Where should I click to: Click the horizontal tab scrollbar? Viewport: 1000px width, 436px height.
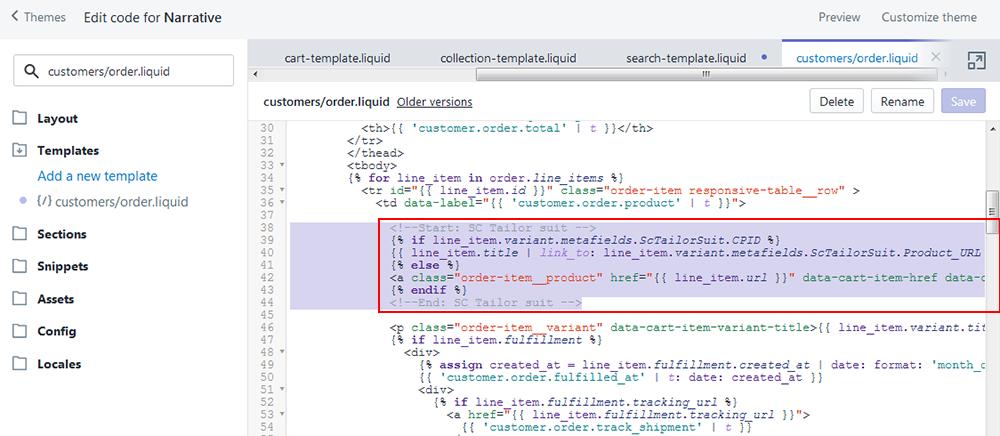point(705,74)
